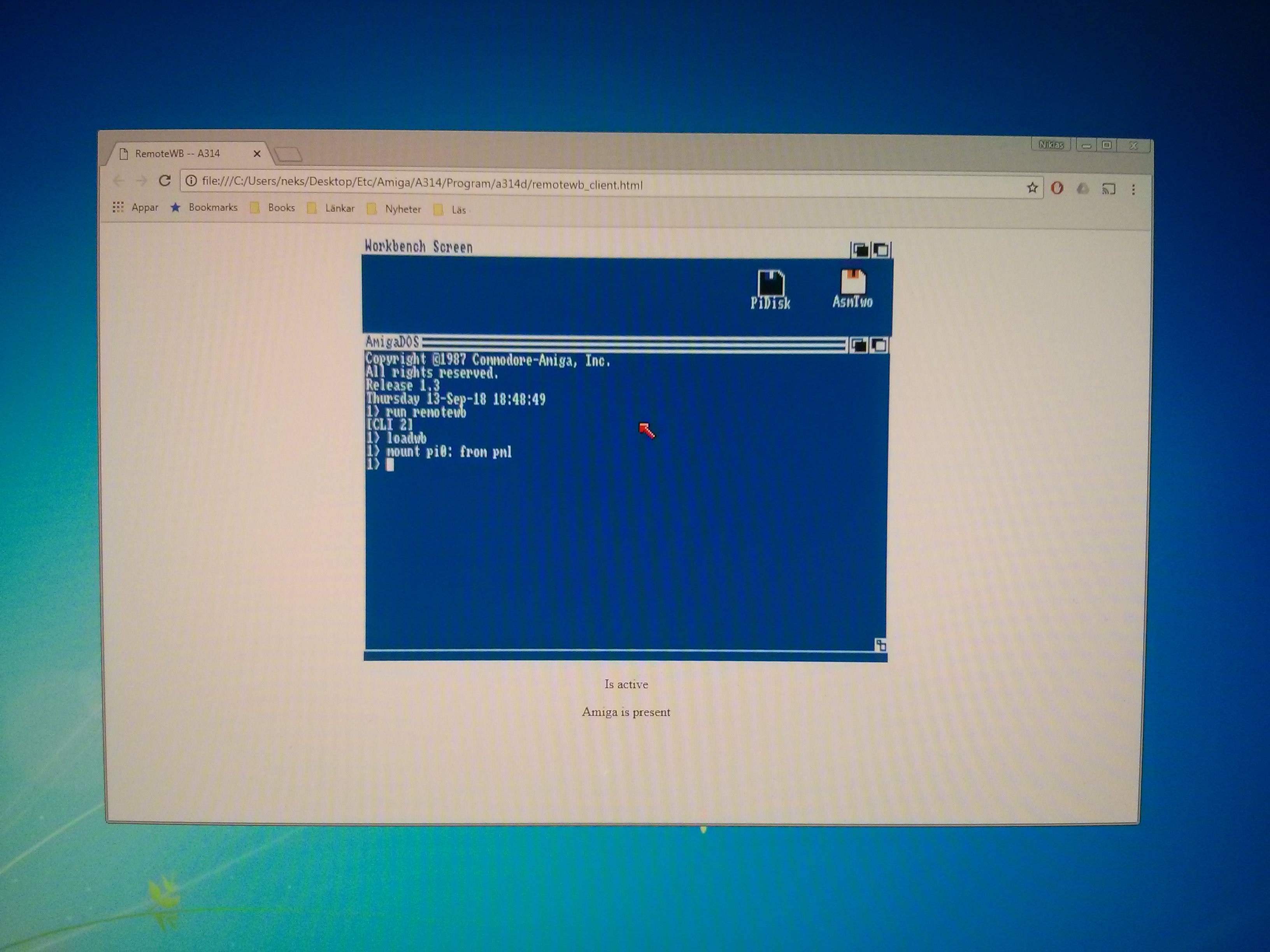Click the 'Amiga is present' status text
The height and width of the screenshot is (952, 1270).
click(626, 712)
